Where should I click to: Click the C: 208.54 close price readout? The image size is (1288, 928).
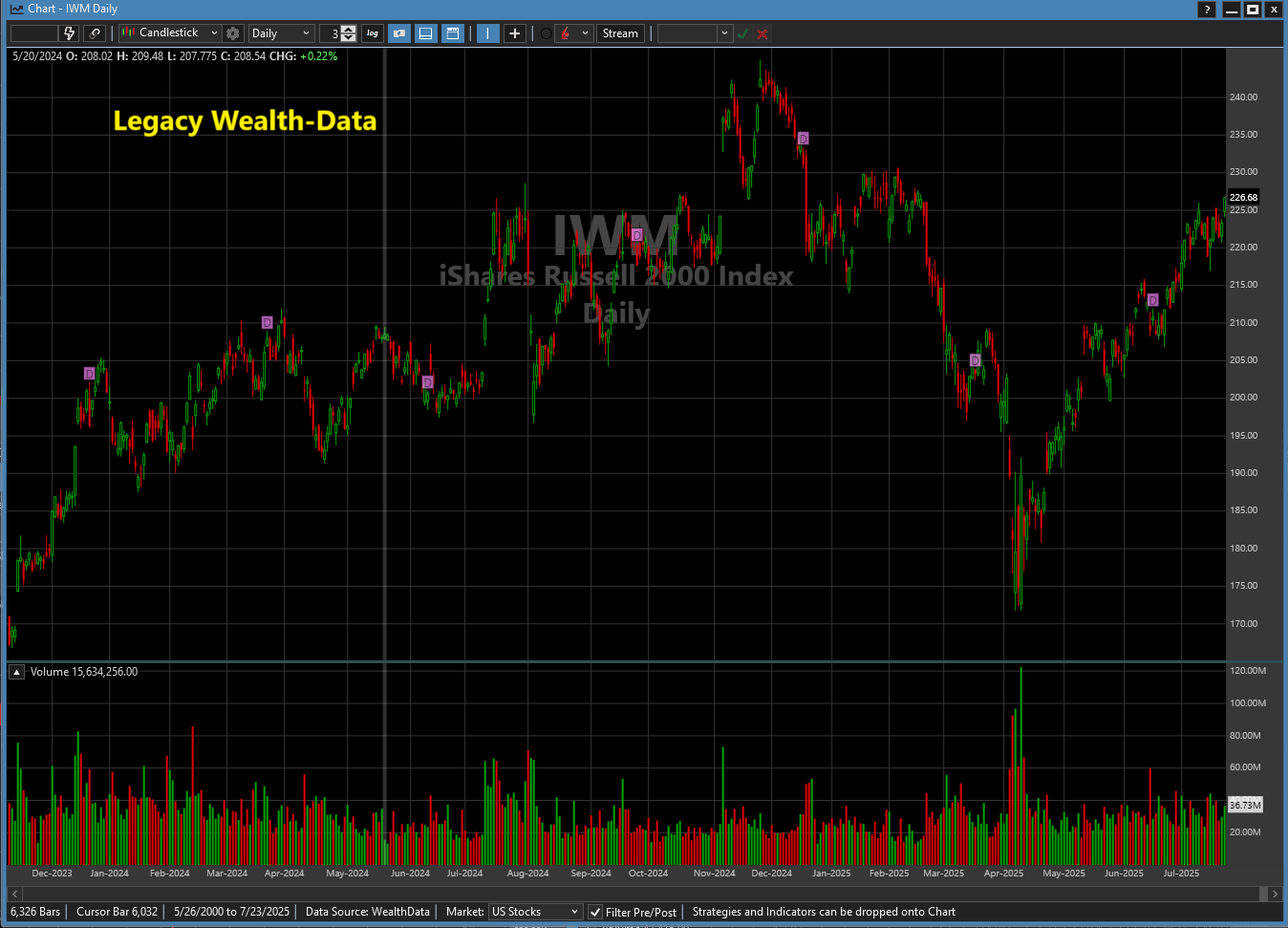point(243,56)
